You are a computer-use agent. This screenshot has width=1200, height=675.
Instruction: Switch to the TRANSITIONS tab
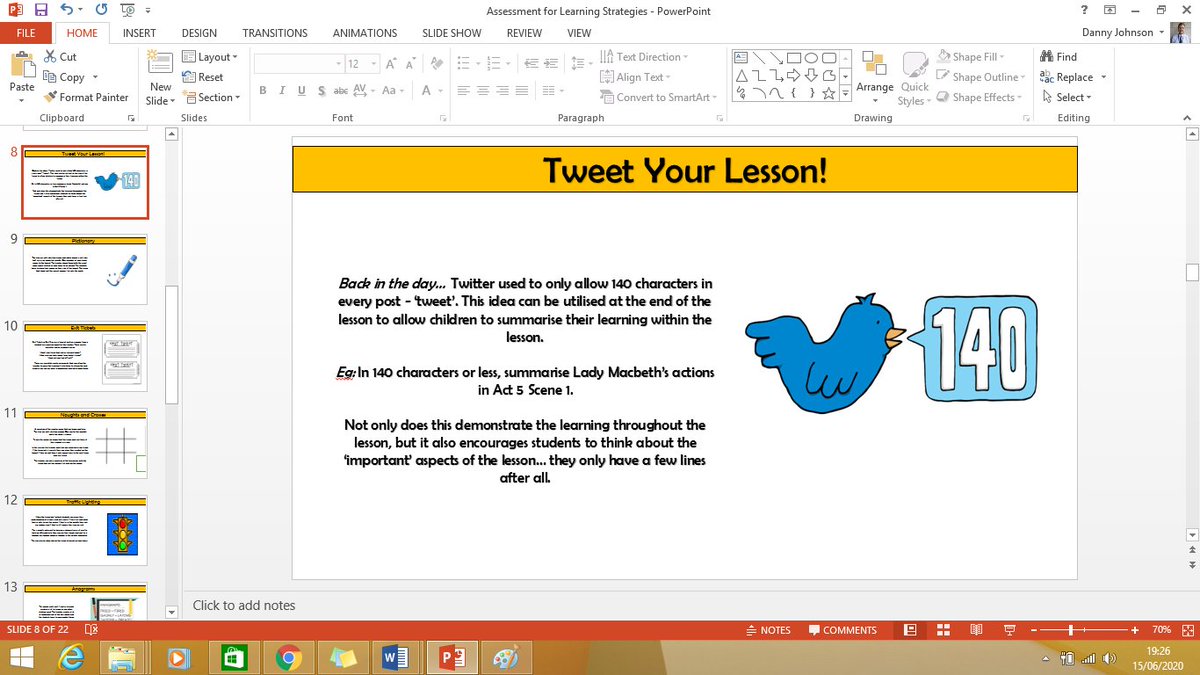[x=275, y=33]
